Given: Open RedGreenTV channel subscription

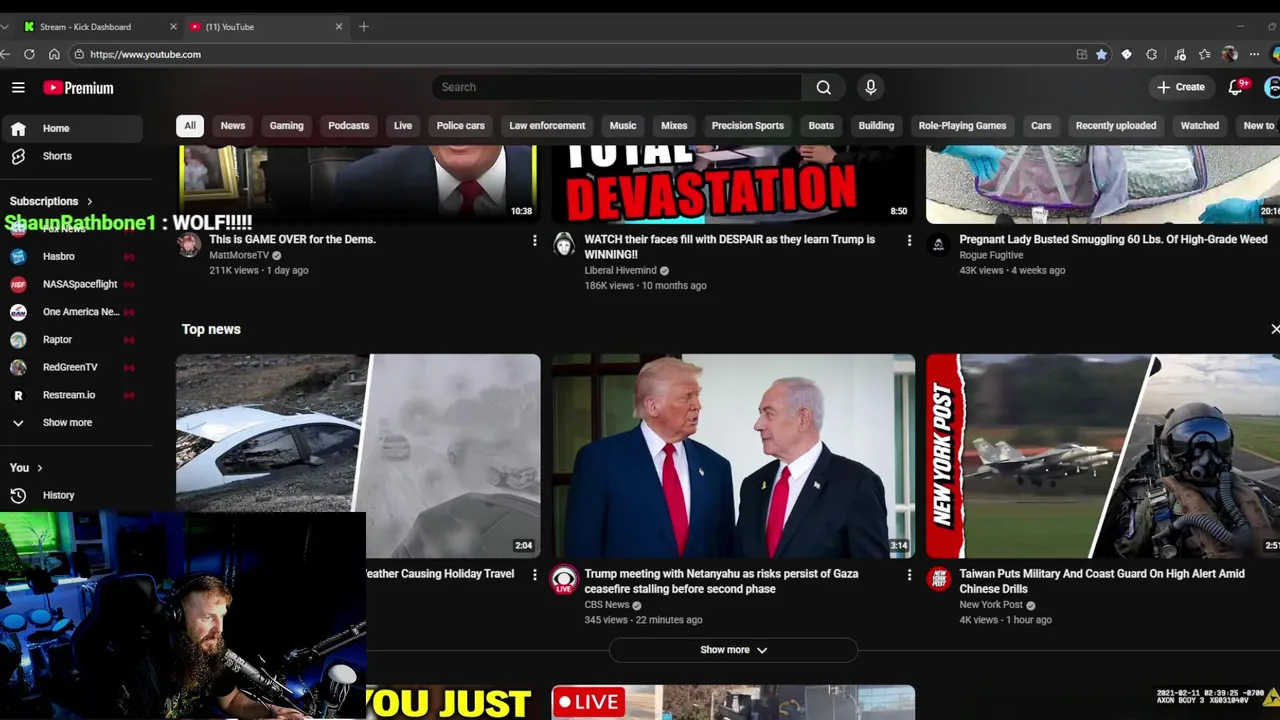Looking at the screenshot, I should click(x=72, y=367).
